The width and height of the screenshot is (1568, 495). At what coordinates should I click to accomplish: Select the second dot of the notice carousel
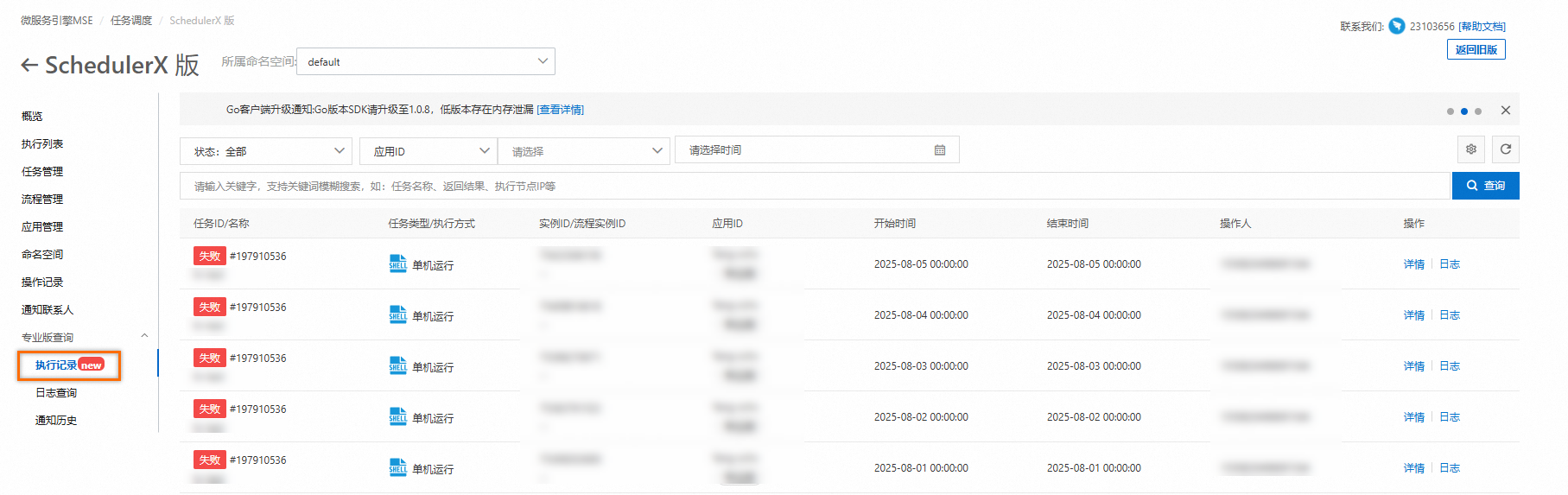pos(1464,111)
